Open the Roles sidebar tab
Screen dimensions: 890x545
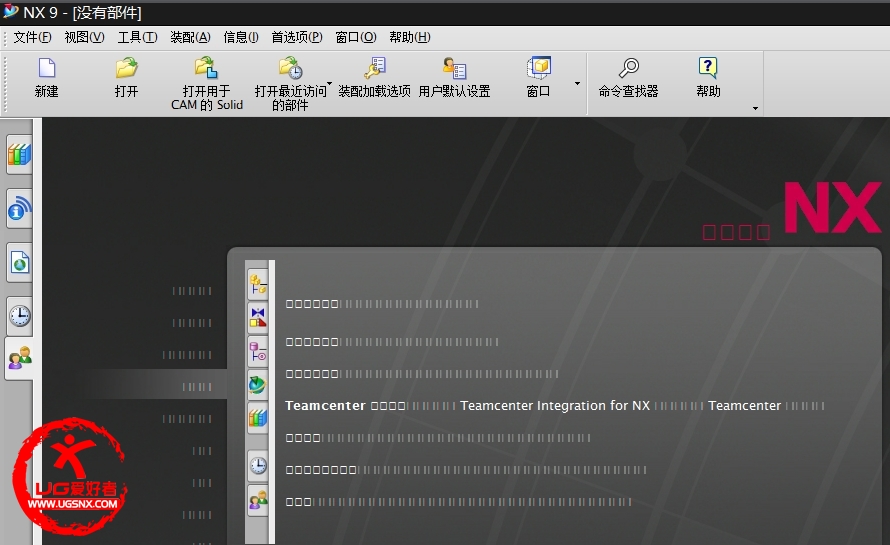pos(19,358)
